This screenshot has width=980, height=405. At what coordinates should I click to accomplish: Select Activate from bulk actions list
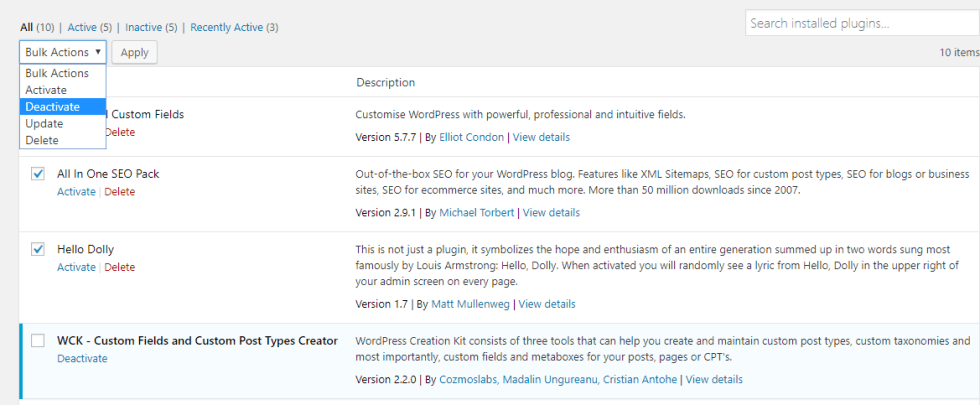coord(62,90)
